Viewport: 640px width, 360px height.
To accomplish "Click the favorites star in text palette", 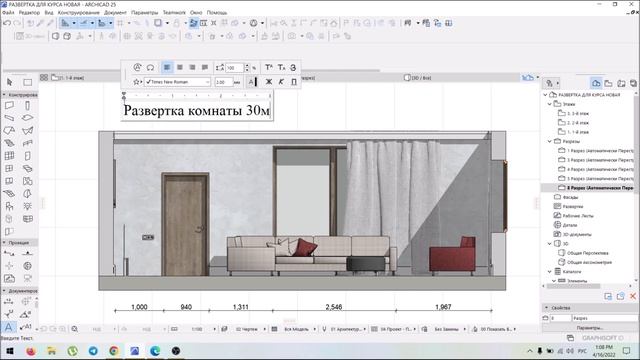I will (136, 82).
